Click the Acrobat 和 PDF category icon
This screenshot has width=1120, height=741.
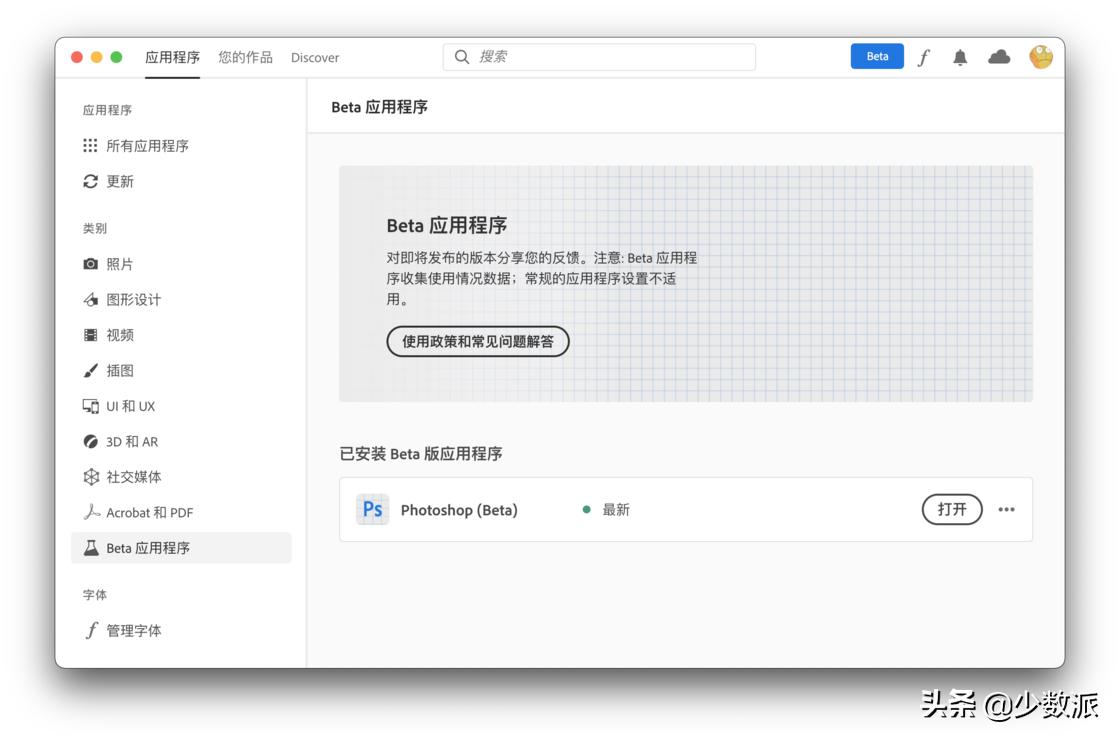pos(91,512)
